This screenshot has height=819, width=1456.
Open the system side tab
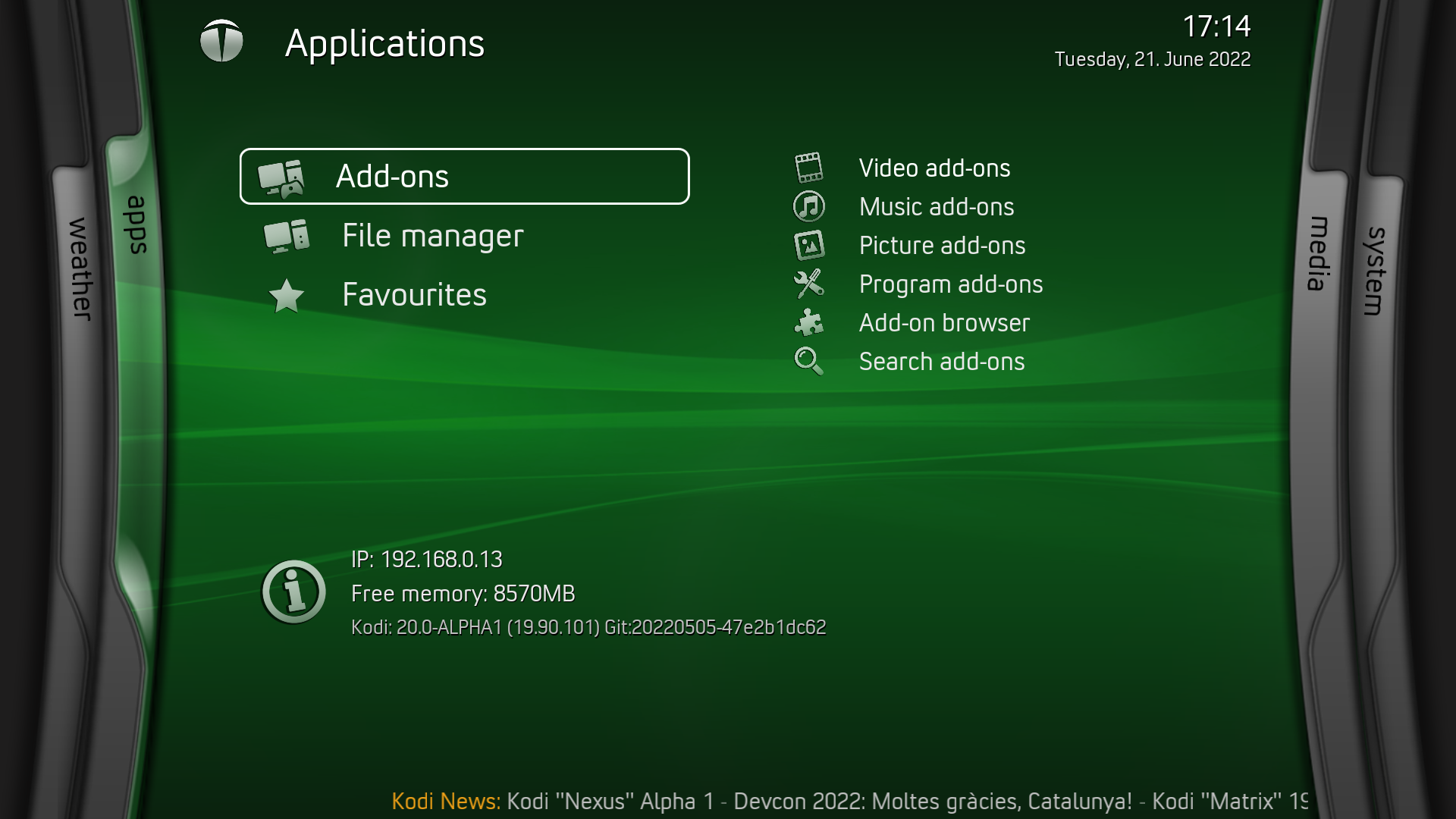click(1375, 271)
